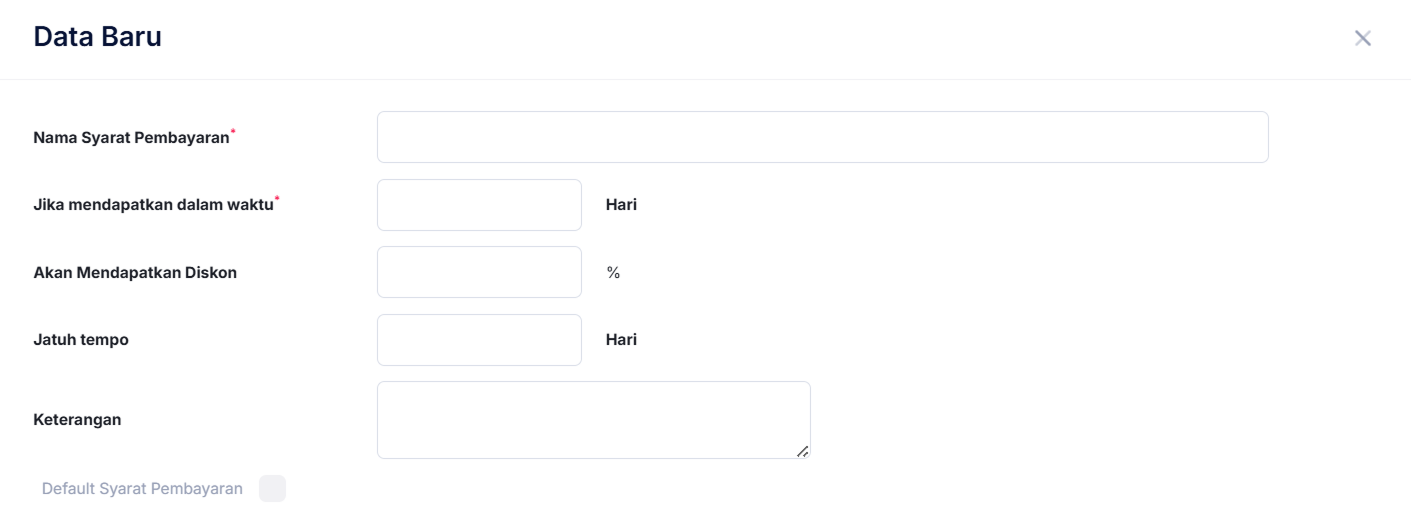
Task: Click the Hari unit beside Jika mendapatkan field
Action: 621,205
